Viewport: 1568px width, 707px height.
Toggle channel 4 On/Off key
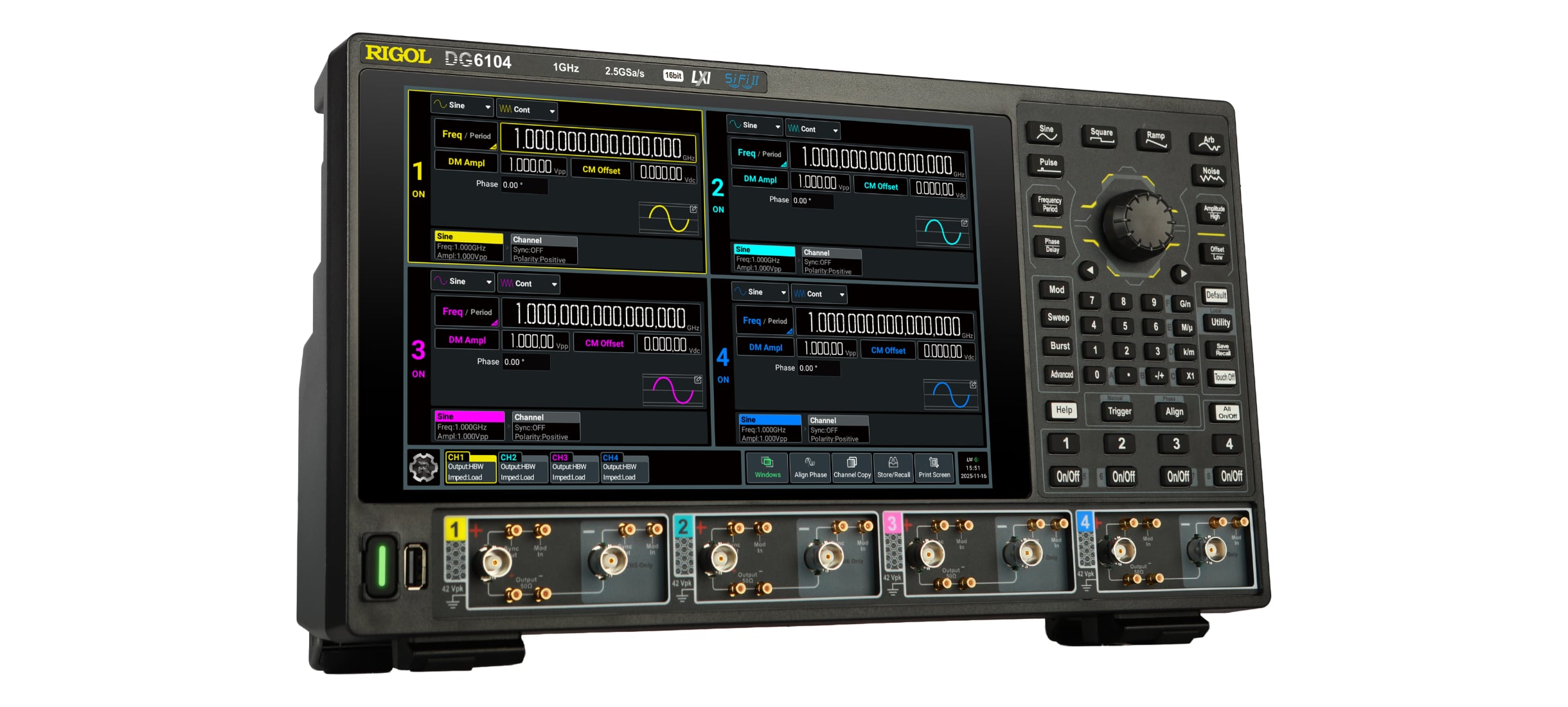1231,476
